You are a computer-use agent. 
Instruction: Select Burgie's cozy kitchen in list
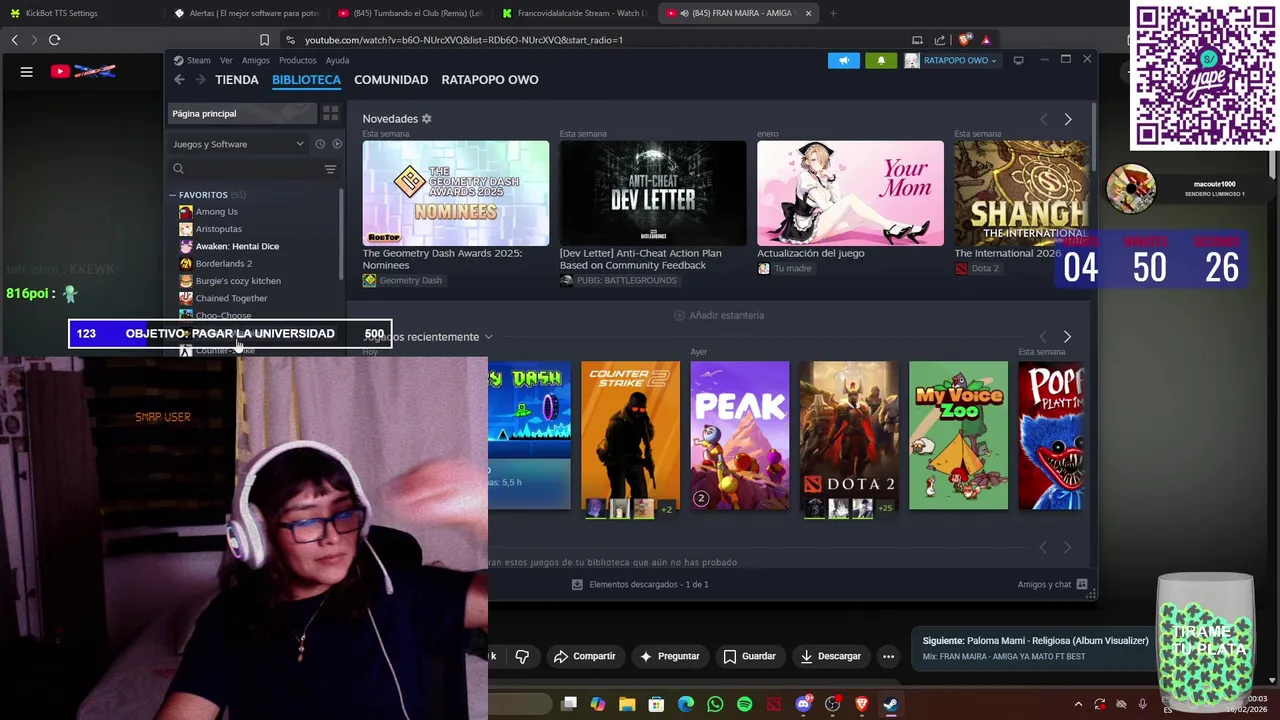(x=238, y=281)
